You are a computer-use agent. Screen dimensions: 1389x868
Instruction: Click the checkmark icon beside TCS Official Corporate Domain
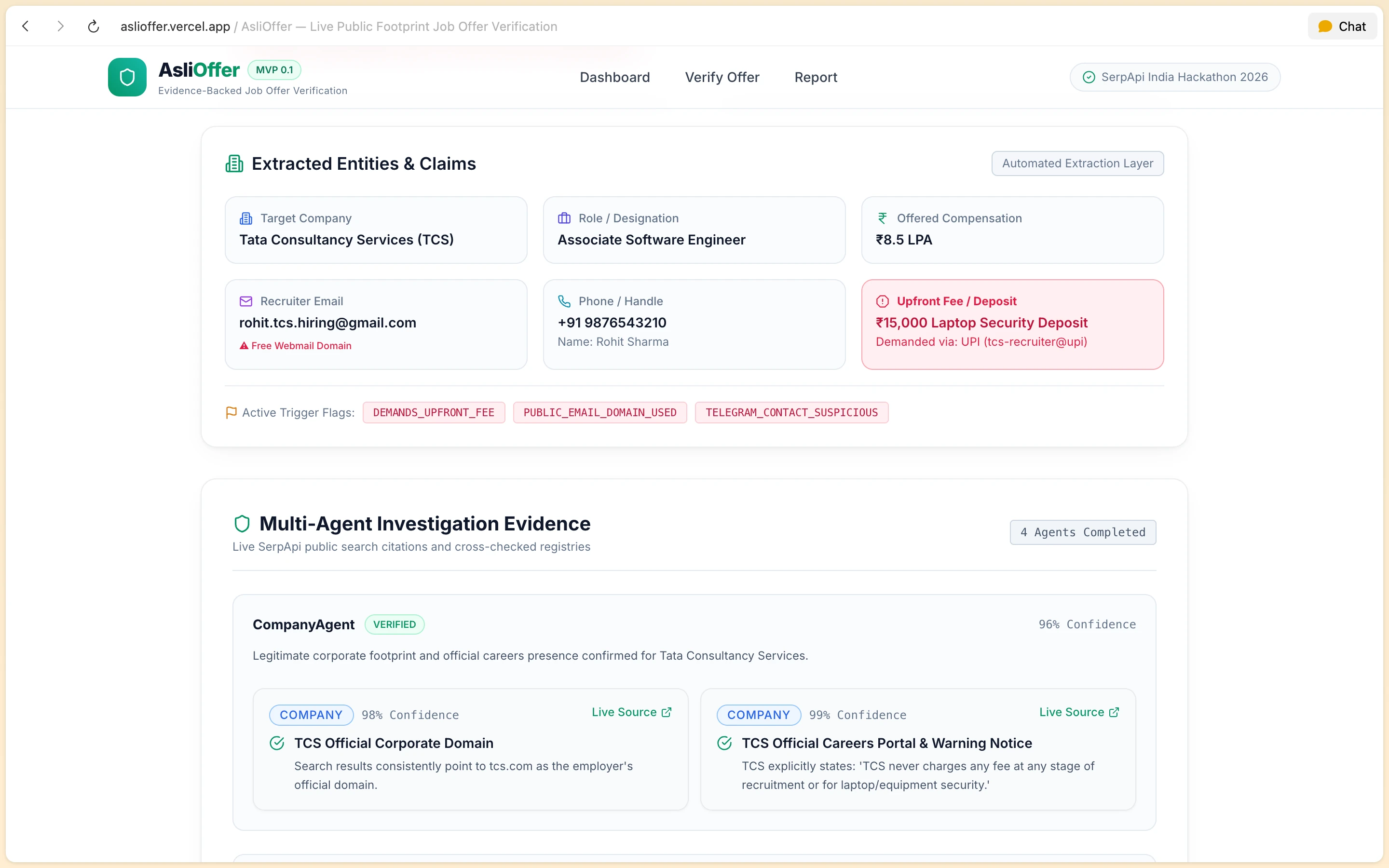coord(277,744)
